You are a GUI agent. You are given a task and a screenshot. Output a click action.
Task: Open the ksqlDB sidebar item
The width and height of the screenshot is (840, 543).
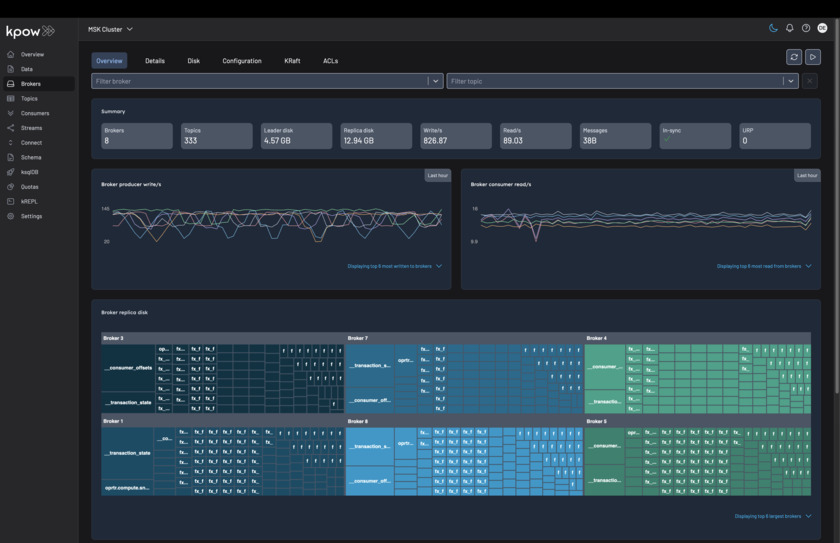pos(29,172)
